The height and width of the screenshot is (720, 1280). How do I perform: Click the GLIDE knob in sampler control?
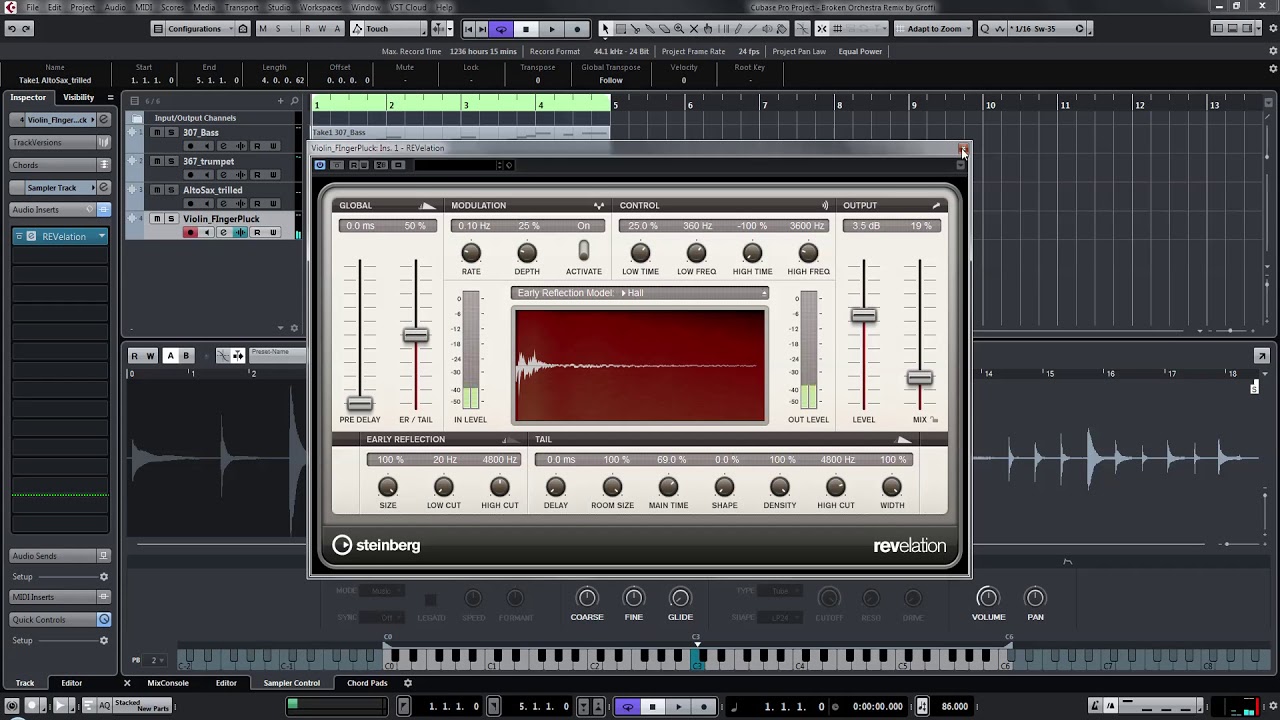coord(680,598)
